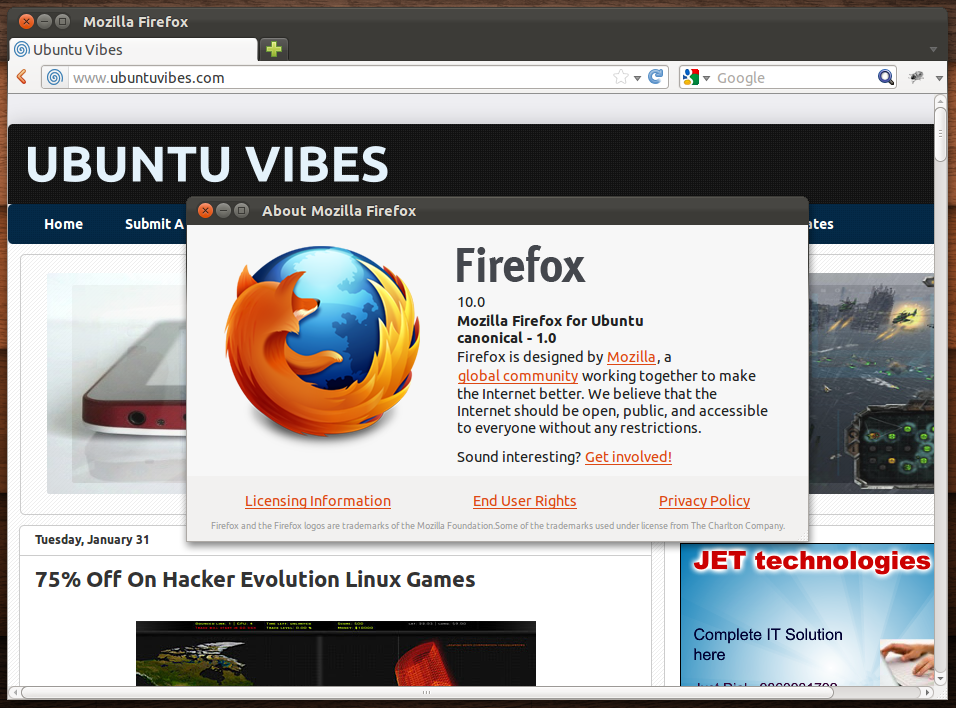
Task: Bookmark this page with the star icon
Action: pyautogui.click(x=621, y=77)
